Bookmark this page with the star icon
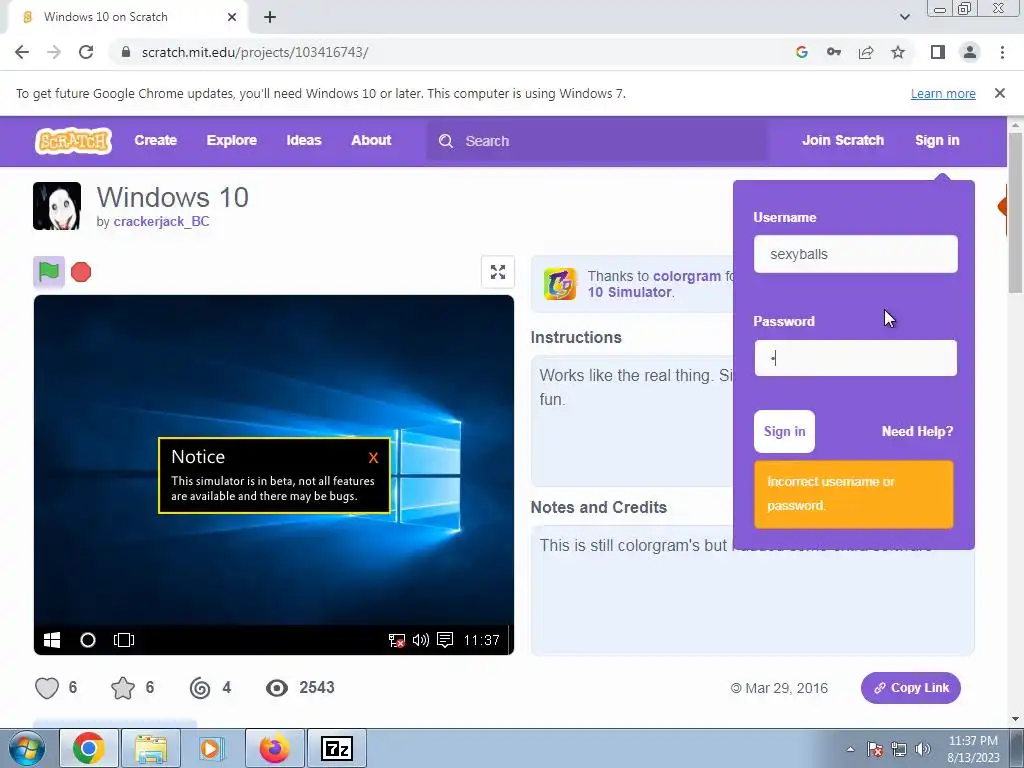 [898, 52]
